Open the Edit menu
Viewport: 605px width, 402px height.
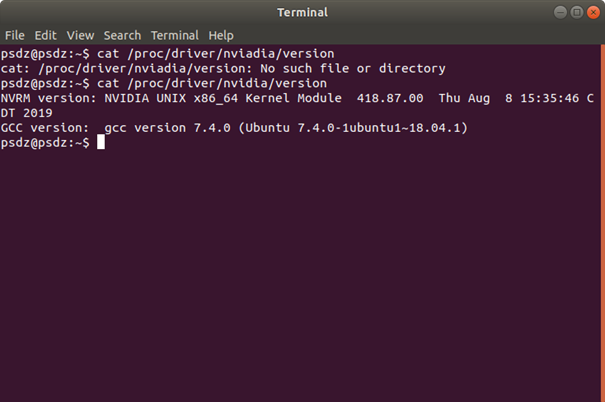[x=45, y=35]
